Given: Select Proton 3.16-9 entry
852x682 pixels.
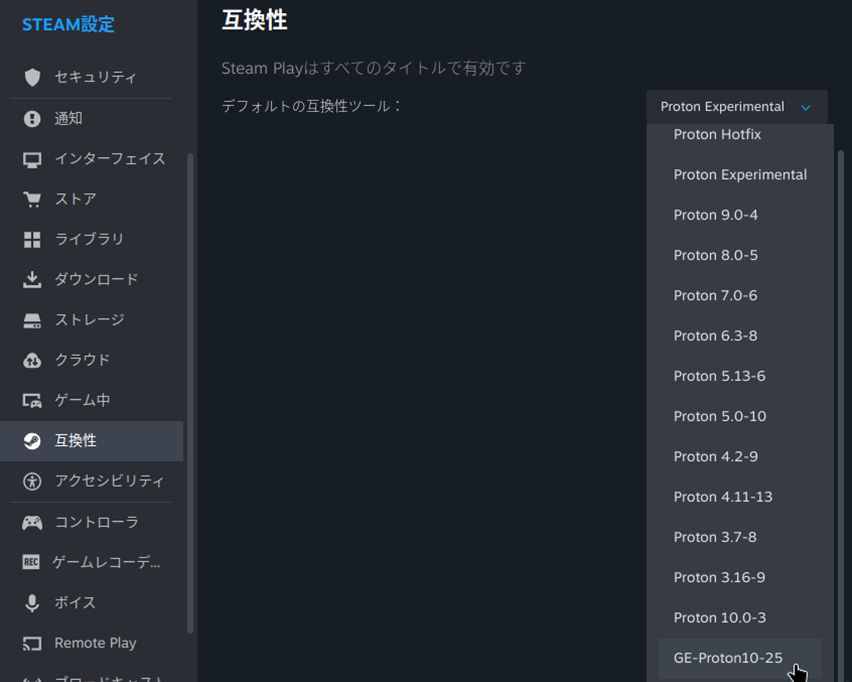Looking at the screenshot, I should [740, 577].
